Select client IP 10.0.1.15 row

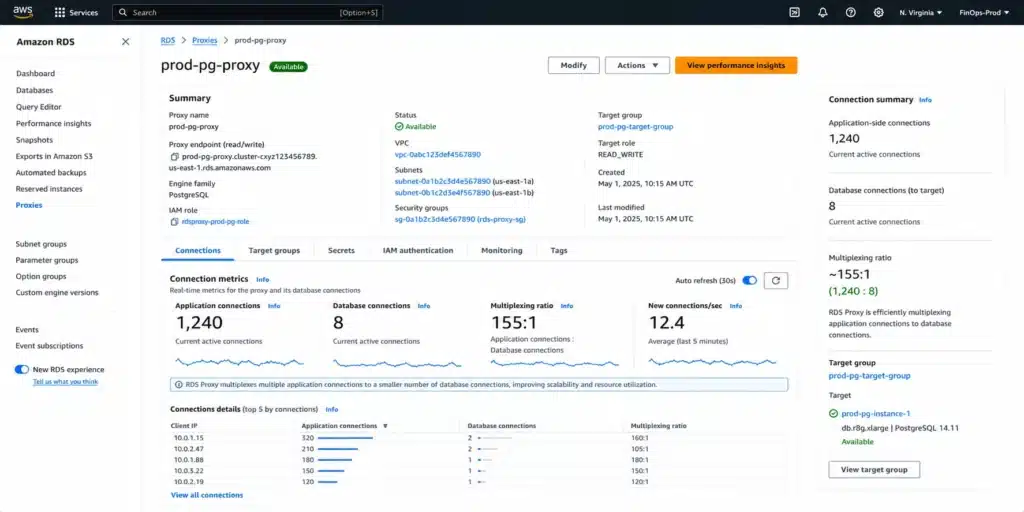click(x=477, y=438)
